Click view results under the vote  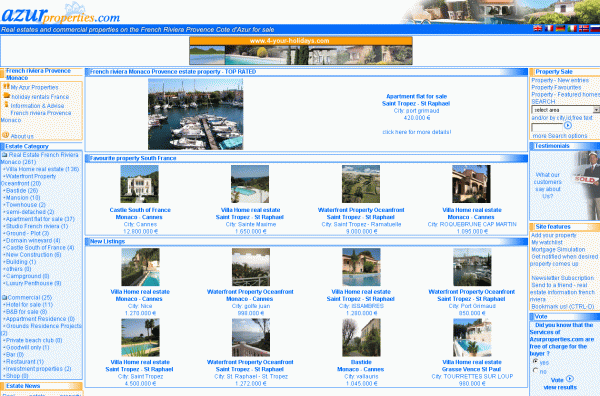click(560, 387)
